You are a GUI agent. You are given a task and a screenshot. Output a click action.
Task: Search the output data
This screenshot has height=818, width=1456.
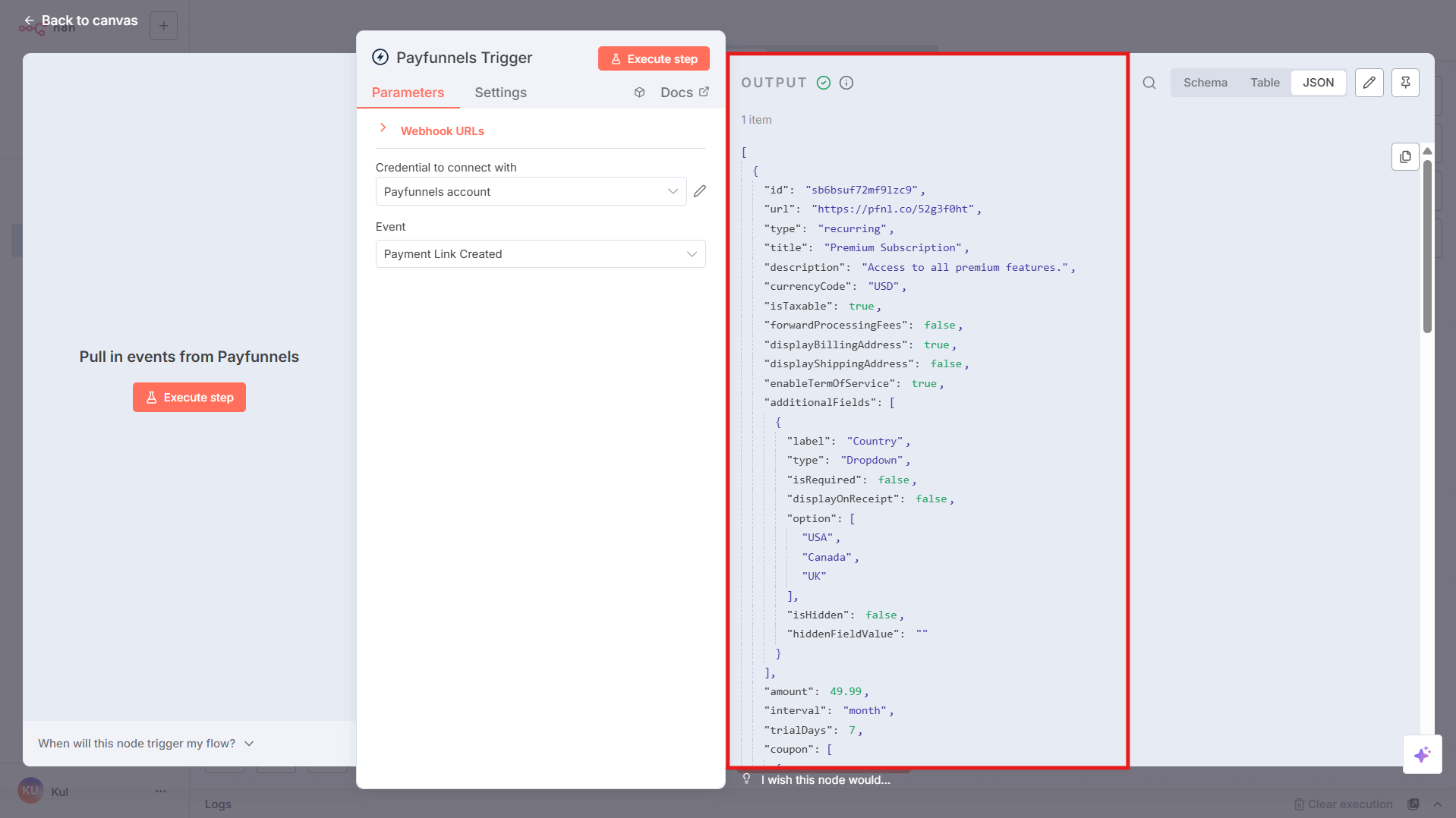[x=1149, y=83]
